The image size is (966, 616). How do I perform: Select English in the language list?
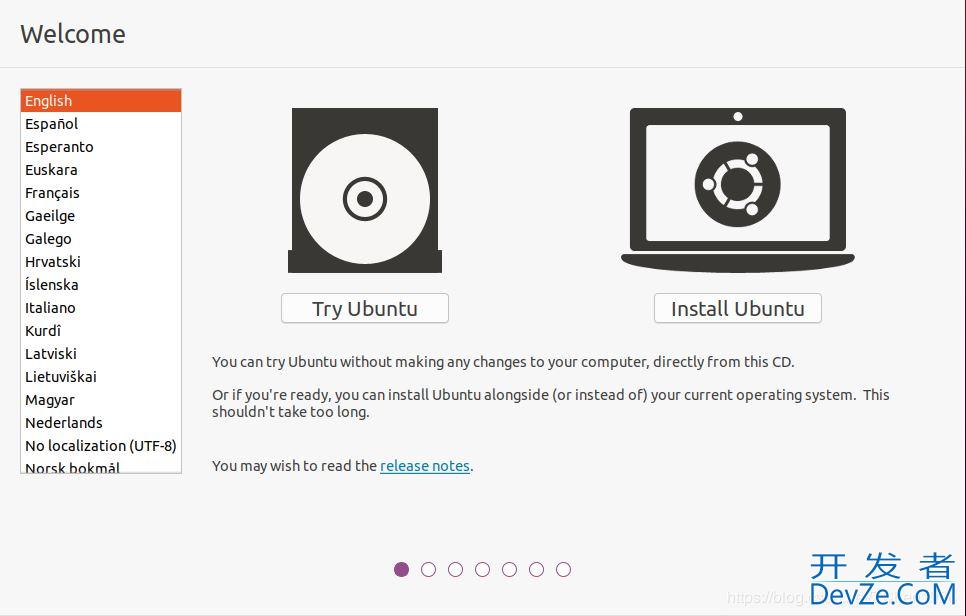[101, 100]
